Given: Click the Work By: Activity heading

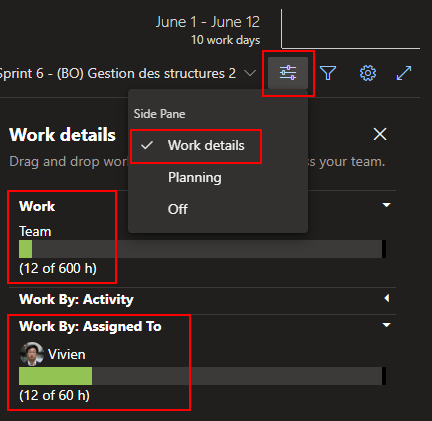Looking at the screenshot, I should 76,299.
